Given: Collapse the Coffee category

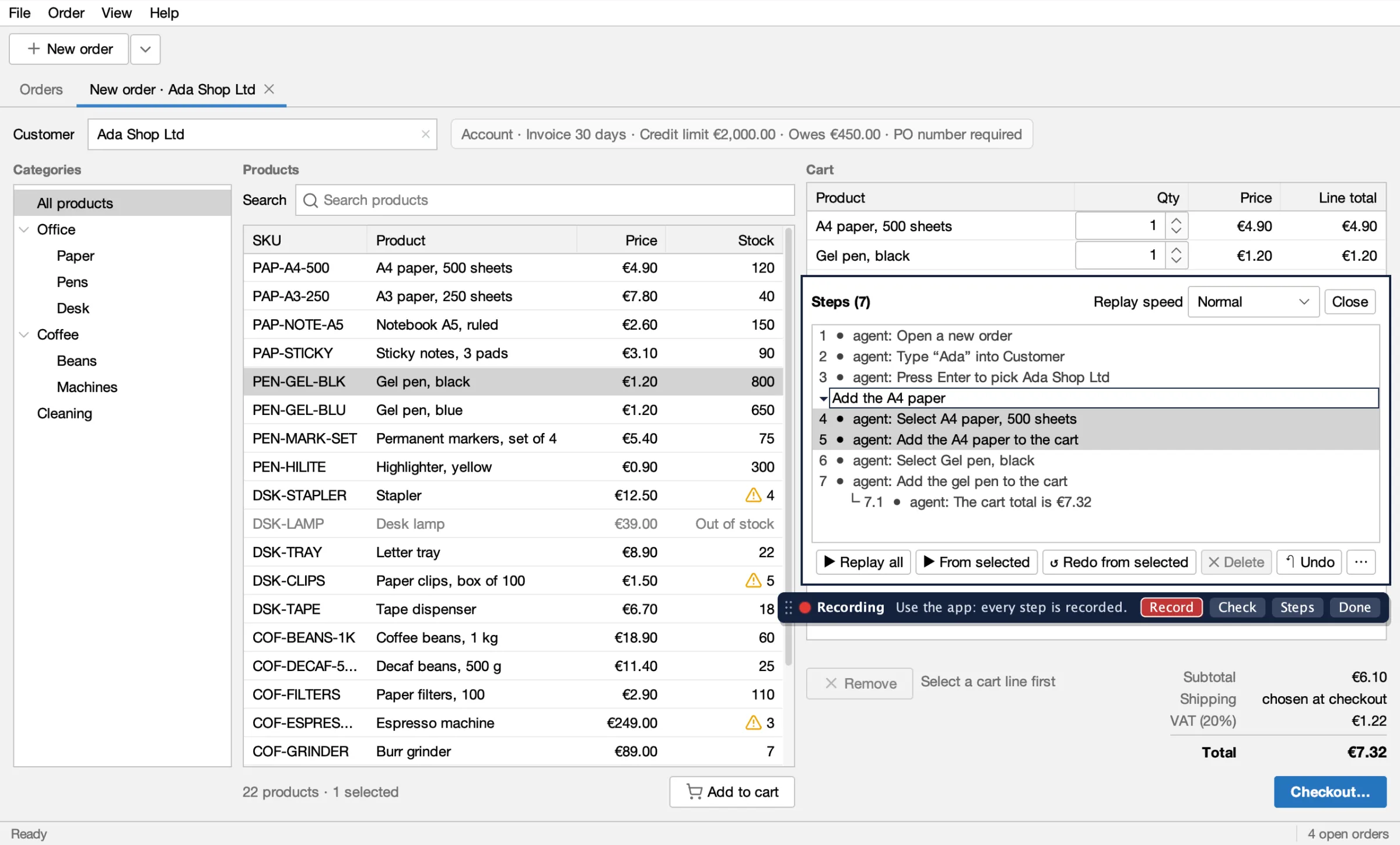Looking at the screenshot, I should pos(24,334).
